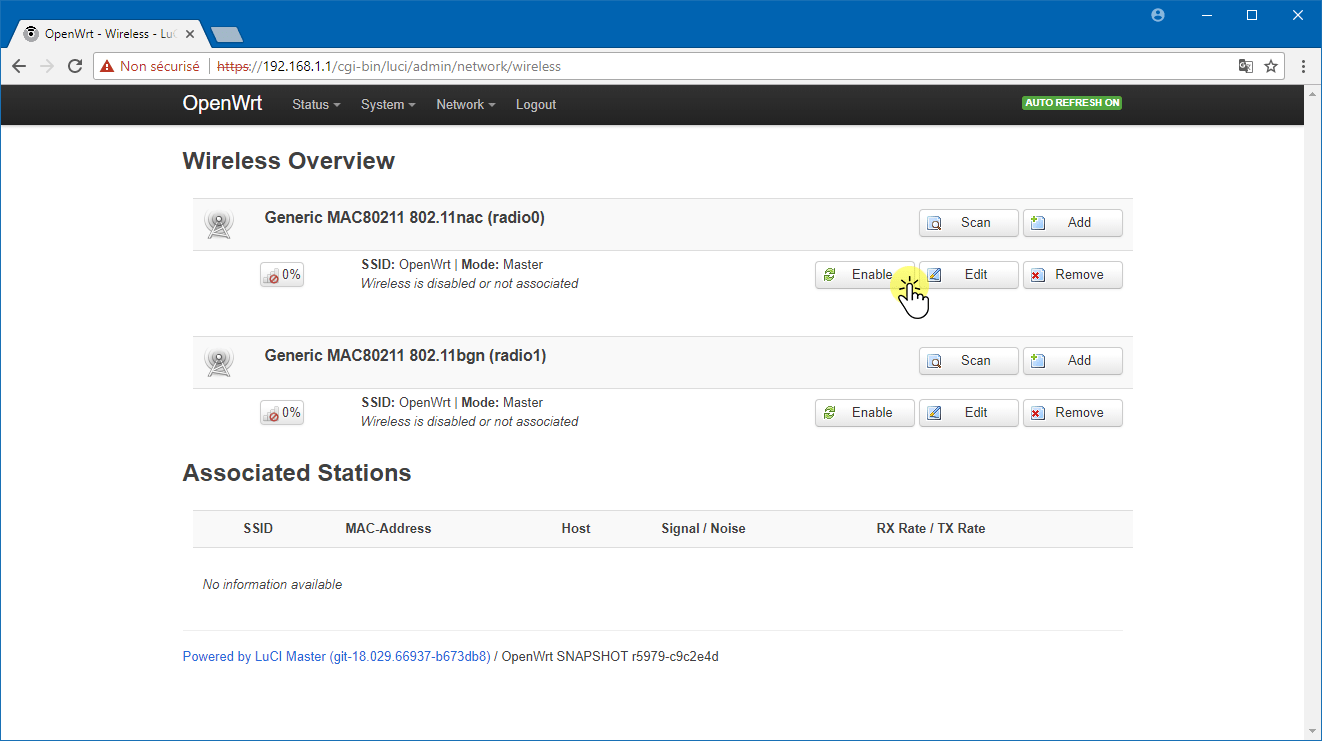Click the Signal / Noise column header

(x=703, y=528)
